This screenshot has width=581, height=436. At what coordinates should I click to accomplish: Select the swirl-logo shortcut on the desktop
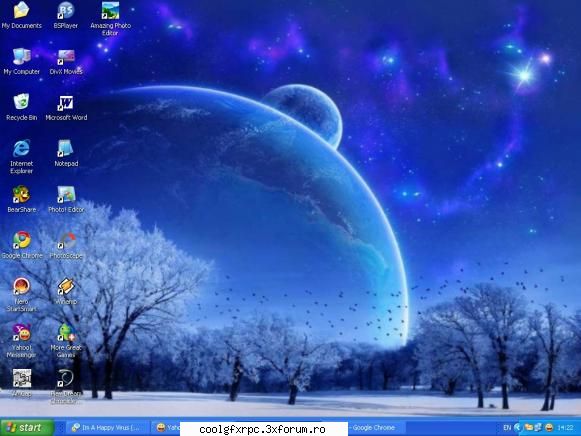pyautogui.click(x=66, y=387)
